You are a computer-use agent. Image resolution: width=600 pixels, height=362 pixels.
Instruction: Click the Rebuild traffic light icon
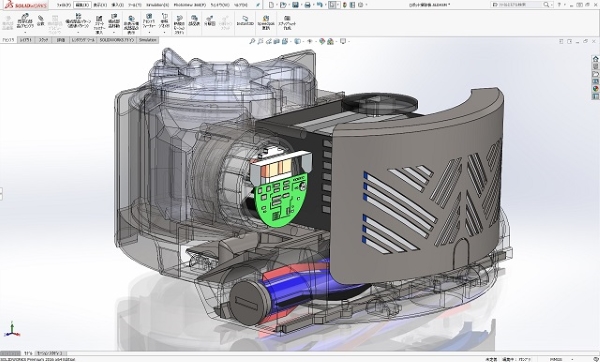coord(344,5)
